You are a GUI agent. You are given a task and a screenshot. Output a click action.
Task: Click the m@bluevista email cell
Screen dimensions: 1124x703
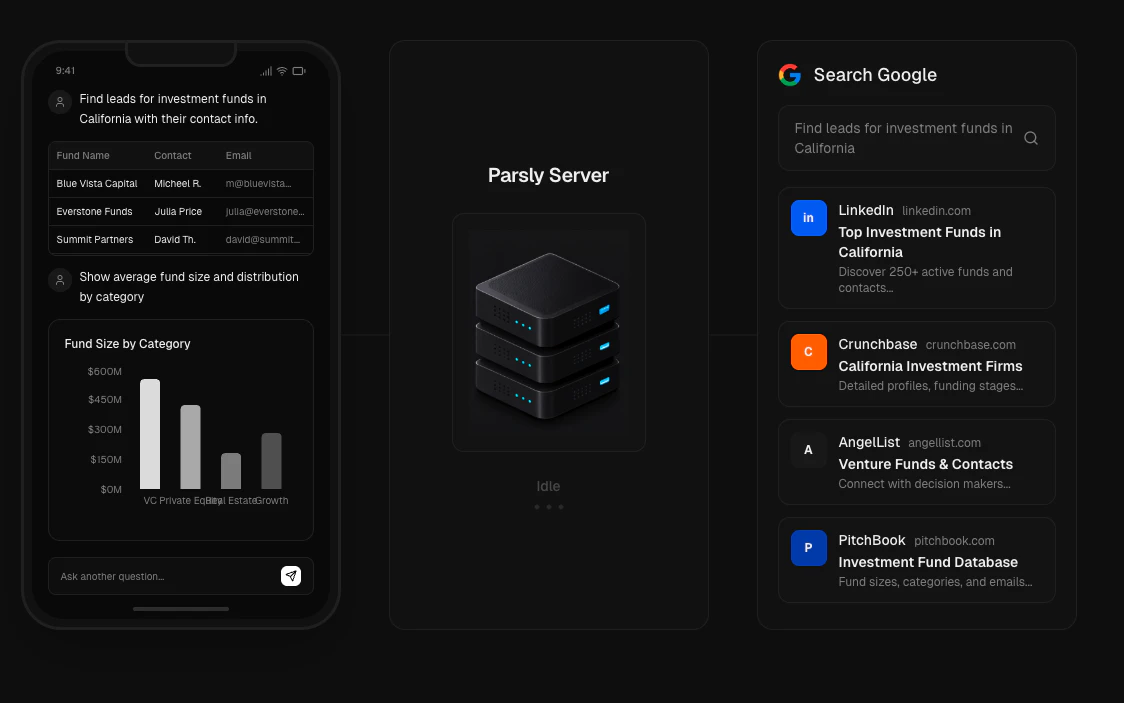258,183
